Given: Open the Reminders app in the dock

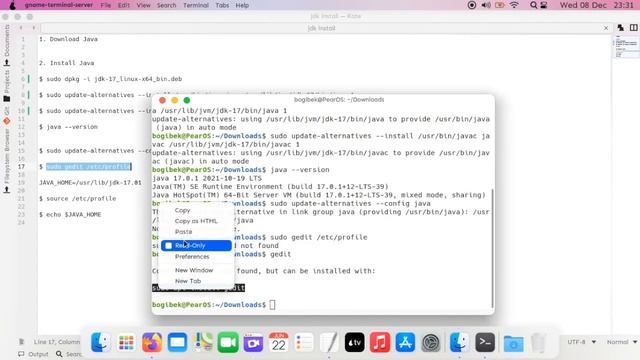Looking at the screenshot, I should (x=304, y=342).
